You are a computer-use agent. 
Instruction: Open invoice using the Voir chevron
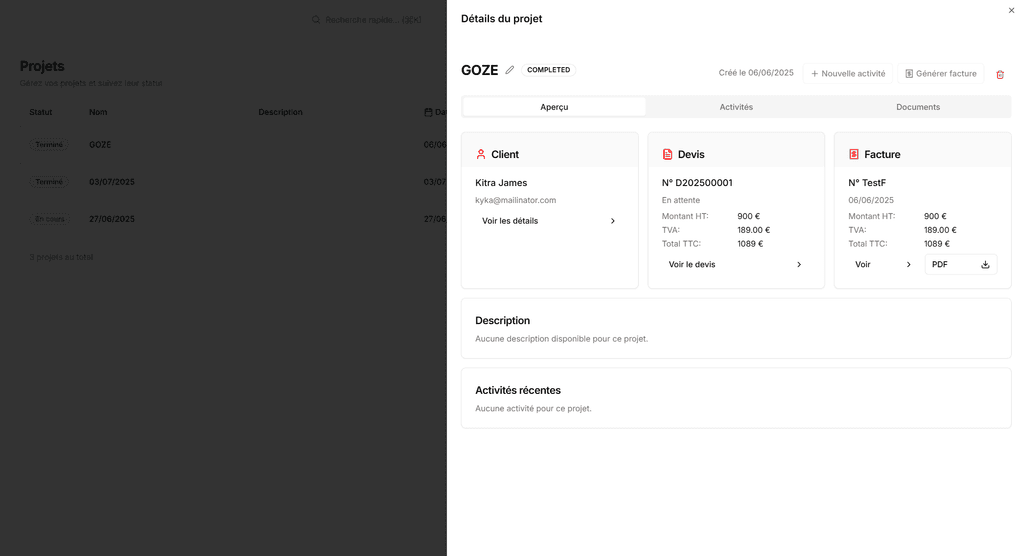click(x=908, y=265)
